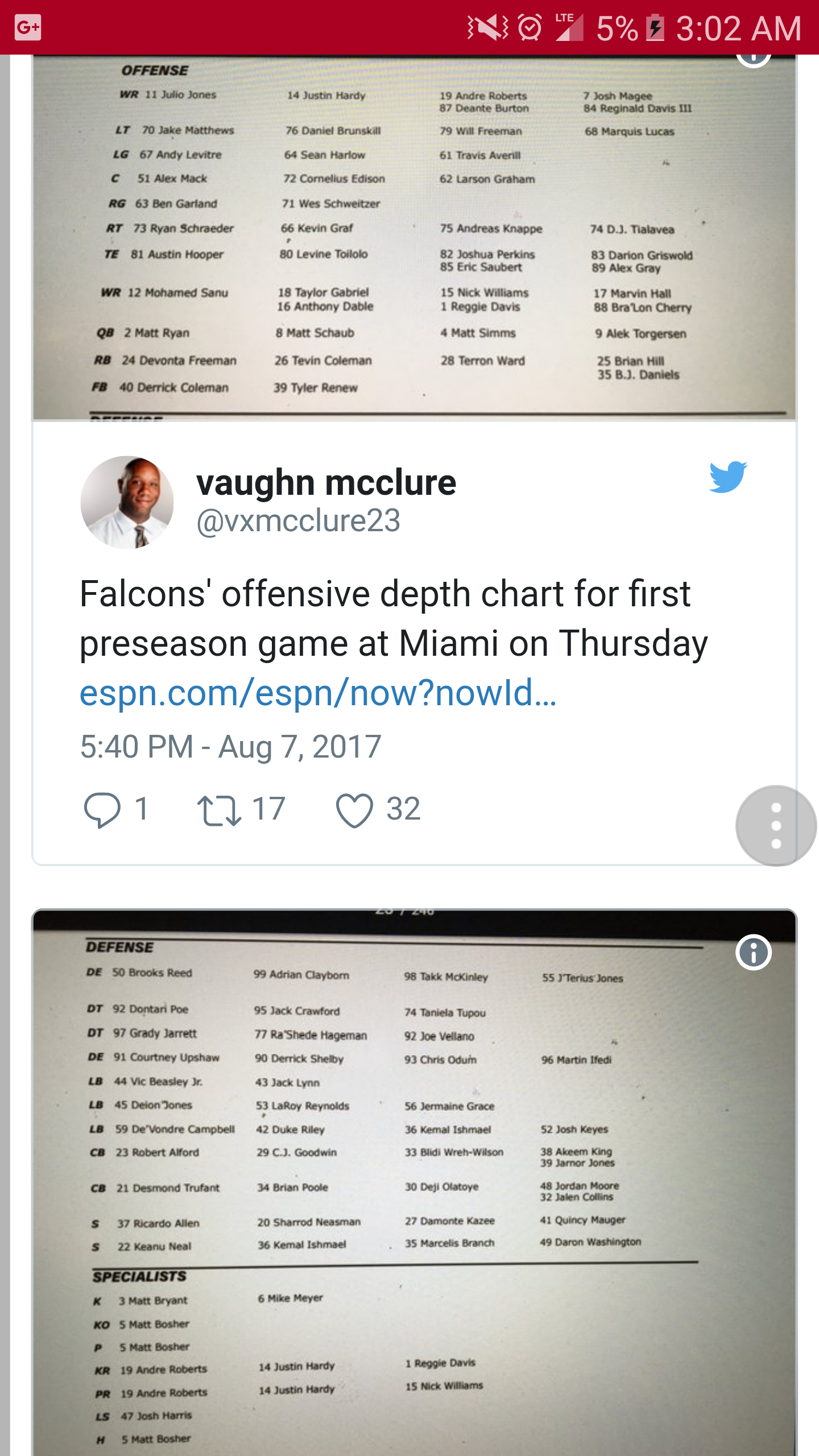This screenshot has width=819, height=1456.
Task: Tap info icon on defense chart image
Action: coord(754,952)
